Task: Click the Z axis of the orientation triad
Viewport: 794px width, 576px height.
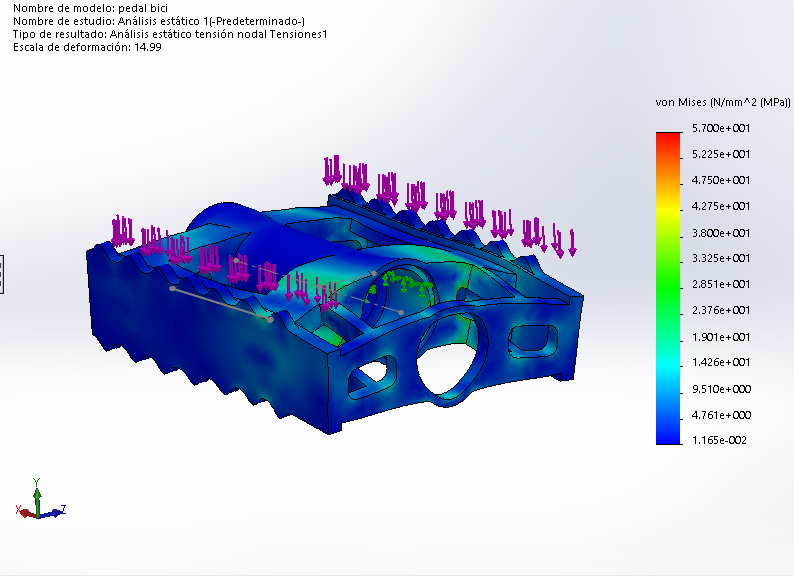Action: (x=54, y=512)
